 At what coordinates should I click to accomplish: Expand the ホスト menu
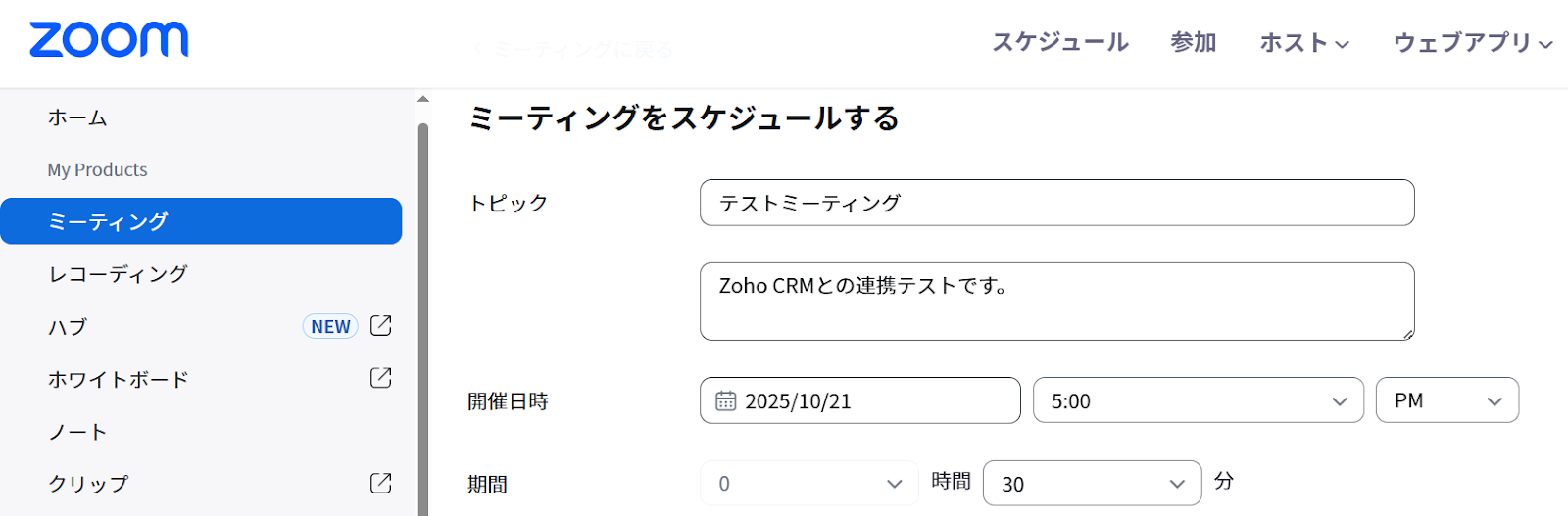pos(1304,43)
